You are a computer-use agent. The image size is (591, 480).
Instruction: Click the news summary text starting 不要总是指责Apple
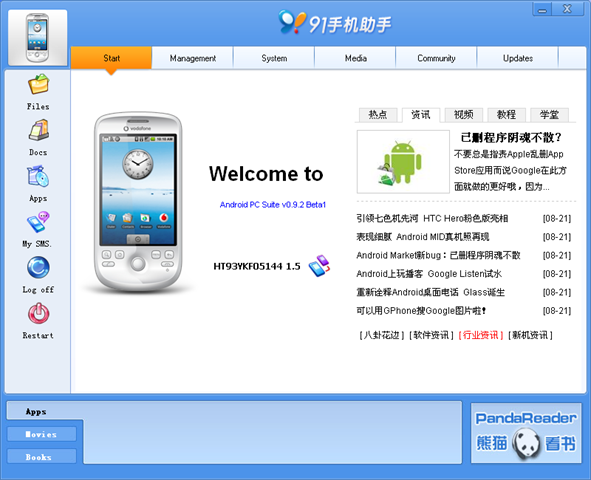pyautogui.click(x=510, y=170)
